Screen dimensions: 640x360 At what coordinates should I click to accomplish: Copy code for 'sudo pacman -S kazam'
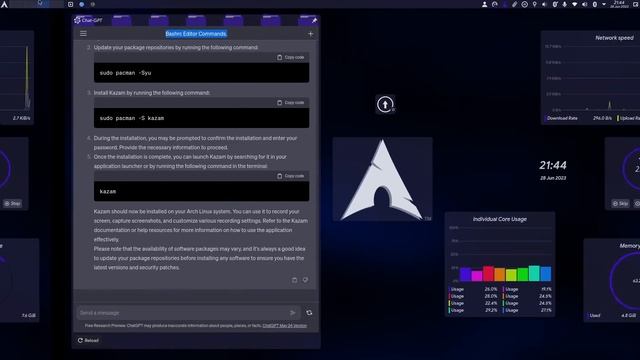[291, 102]
